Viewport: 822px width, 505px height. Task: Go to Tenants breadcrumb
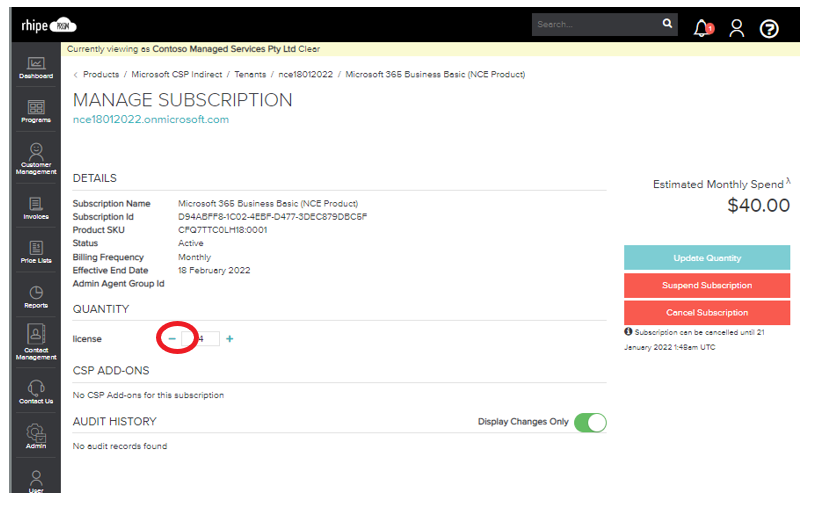coord(250,74)
